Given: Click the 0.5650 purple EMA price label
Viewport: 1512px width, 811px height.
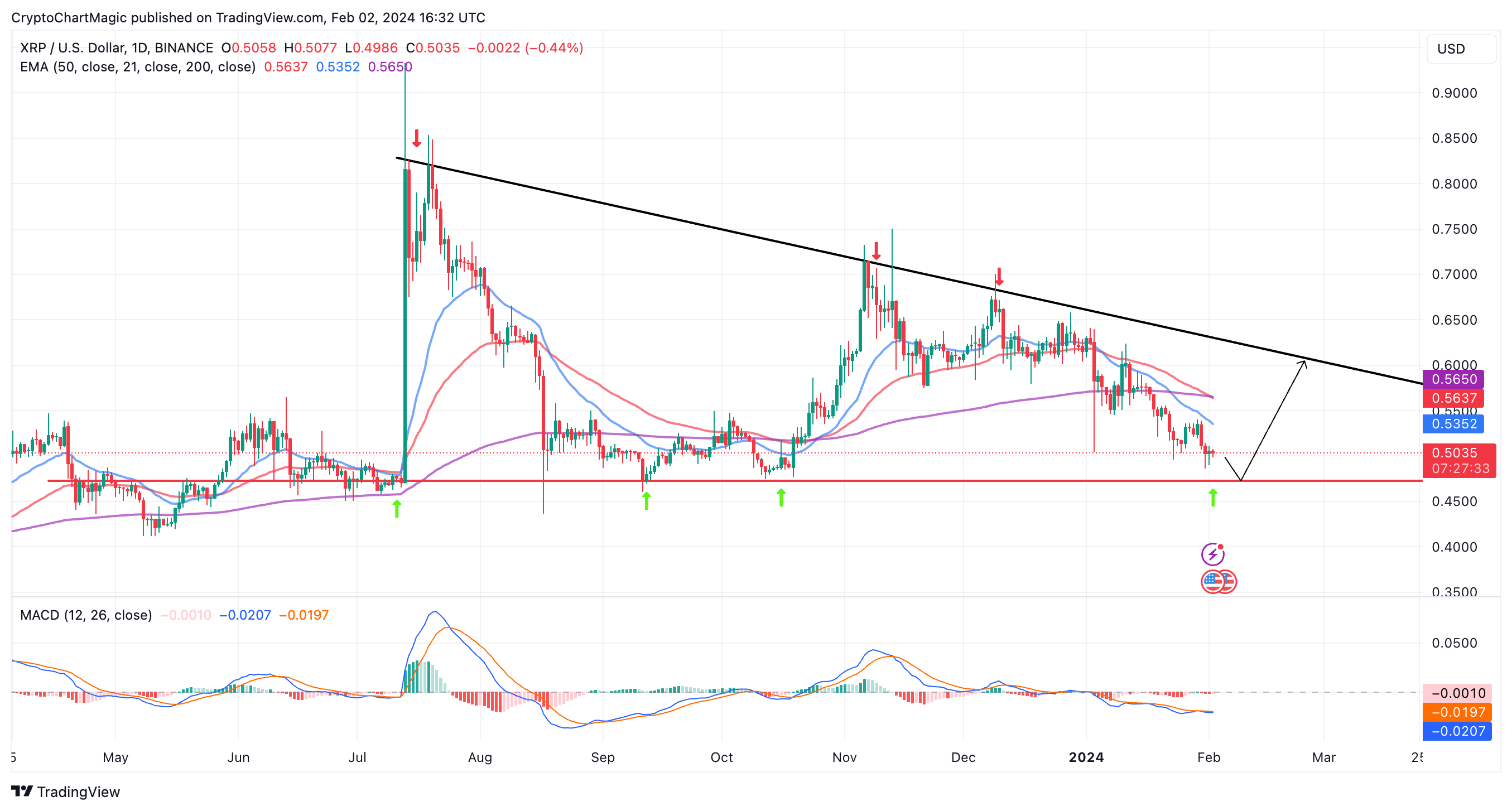Looking at the screenshot, I should (1453, 379).
